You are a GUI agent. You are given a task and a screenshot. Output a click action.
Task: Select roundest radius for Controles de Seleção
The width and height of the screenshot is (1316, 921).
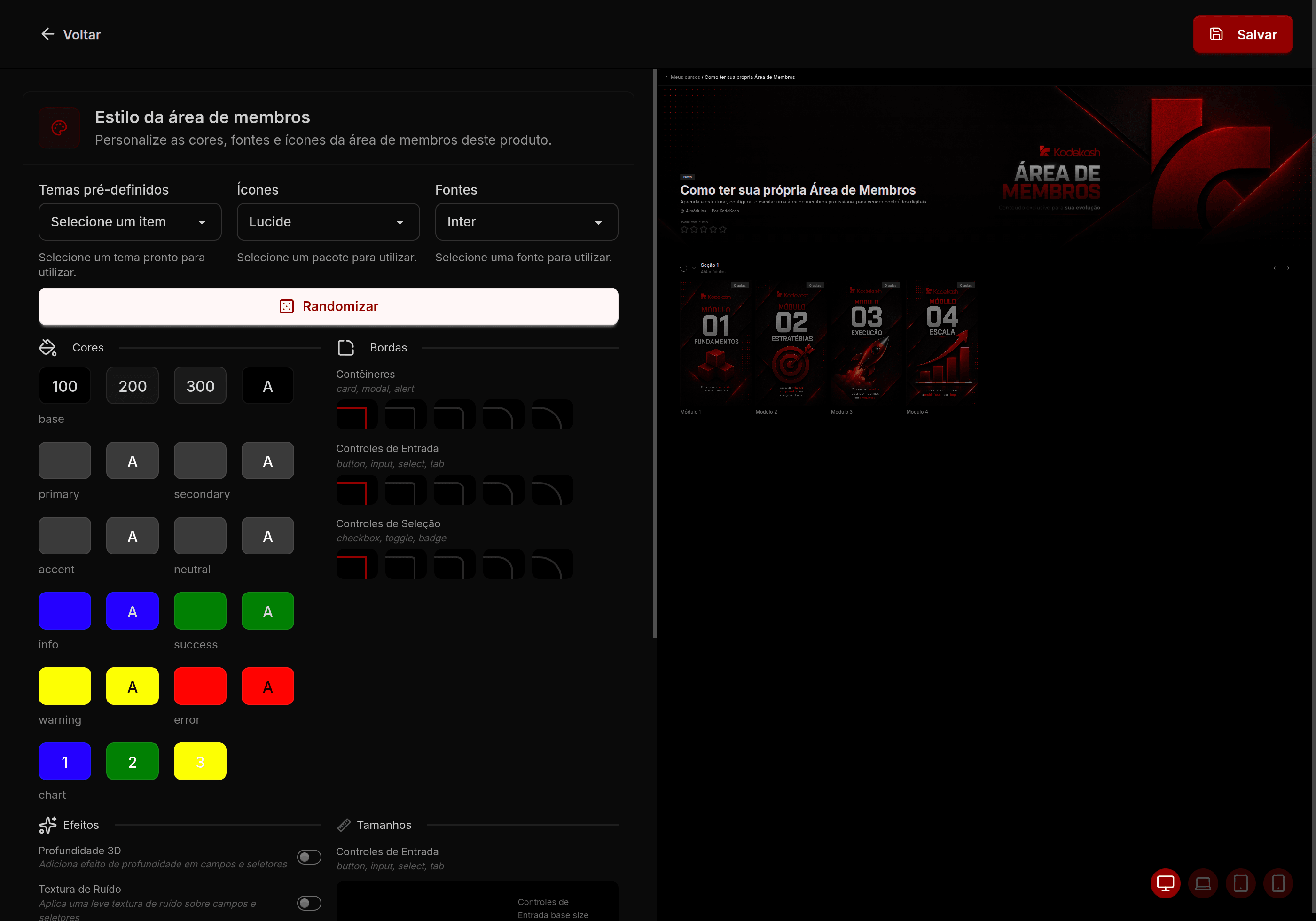pos(553,564)
